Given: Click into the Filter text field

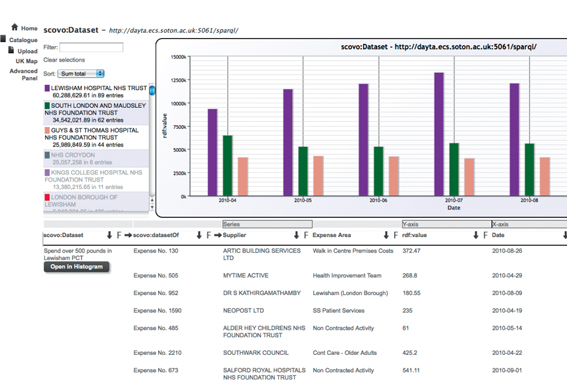Looking at the screenshot, I should 91,47.
